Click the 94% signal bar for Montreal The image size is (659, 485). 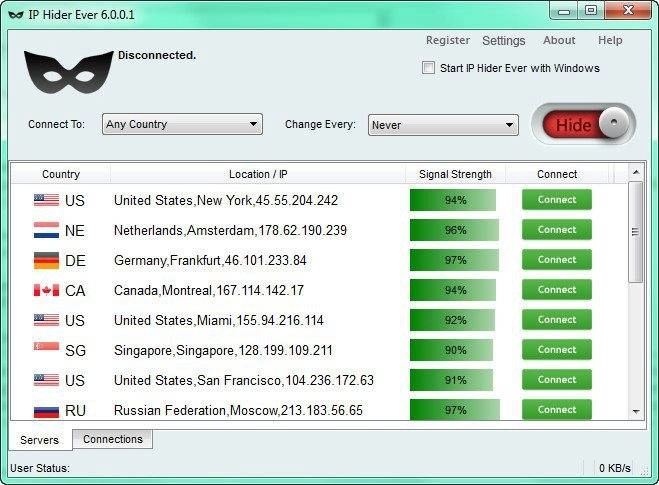(x=453, y=290)
